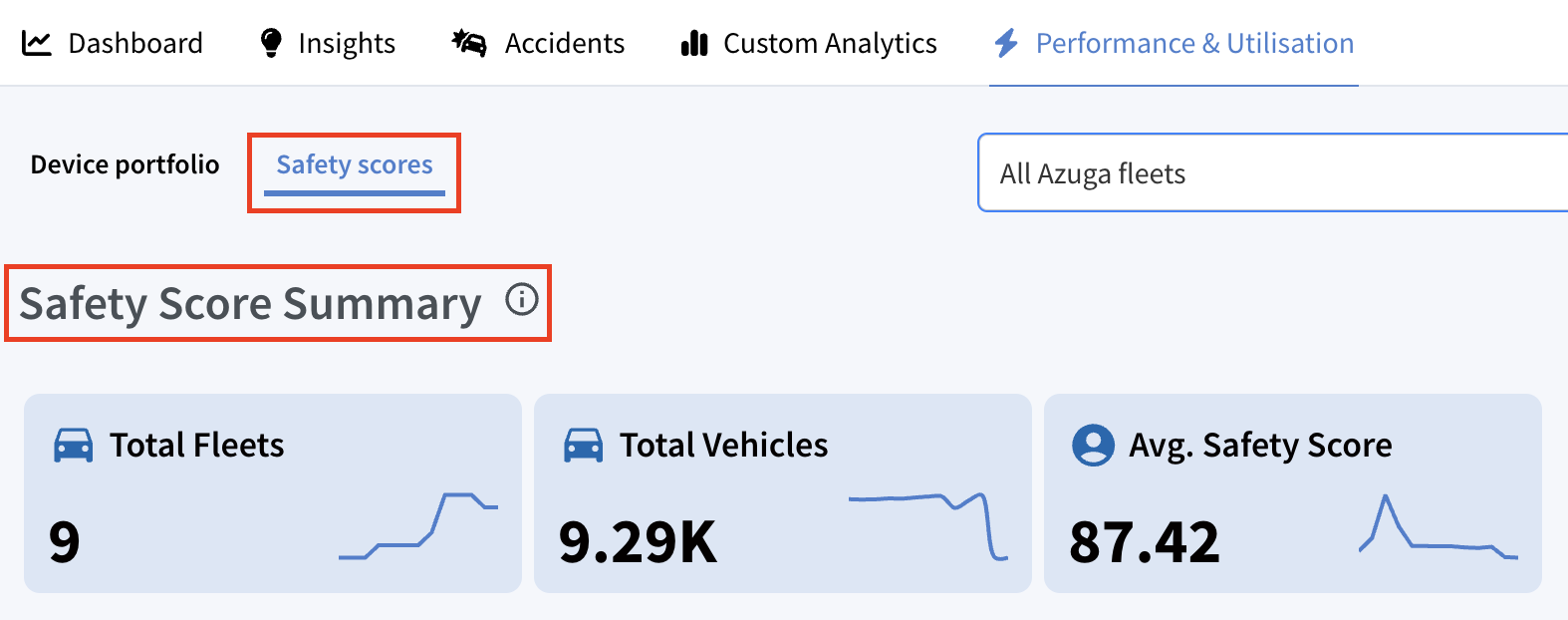The image size is (1568, 620).
Task: Click the car icon on Total Vehicles card
Action: pos(584,445)
